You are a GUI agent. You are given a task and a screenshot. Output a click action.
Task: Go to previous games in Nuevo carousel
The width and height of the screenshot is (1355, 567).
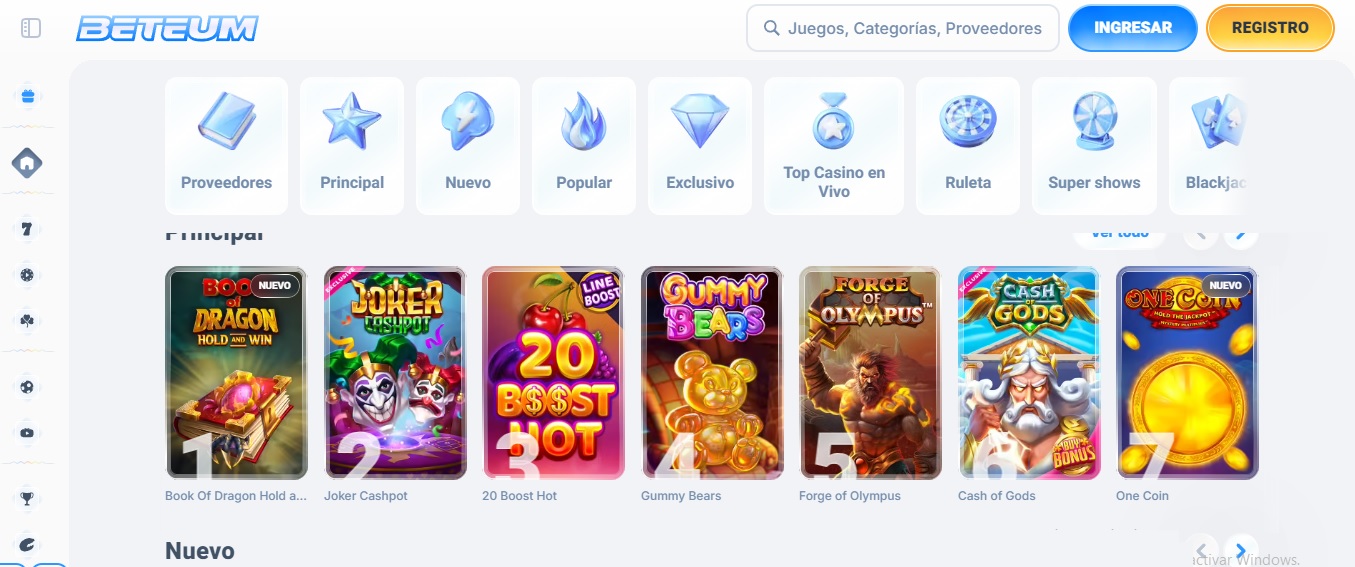(x=1201, y=551)
